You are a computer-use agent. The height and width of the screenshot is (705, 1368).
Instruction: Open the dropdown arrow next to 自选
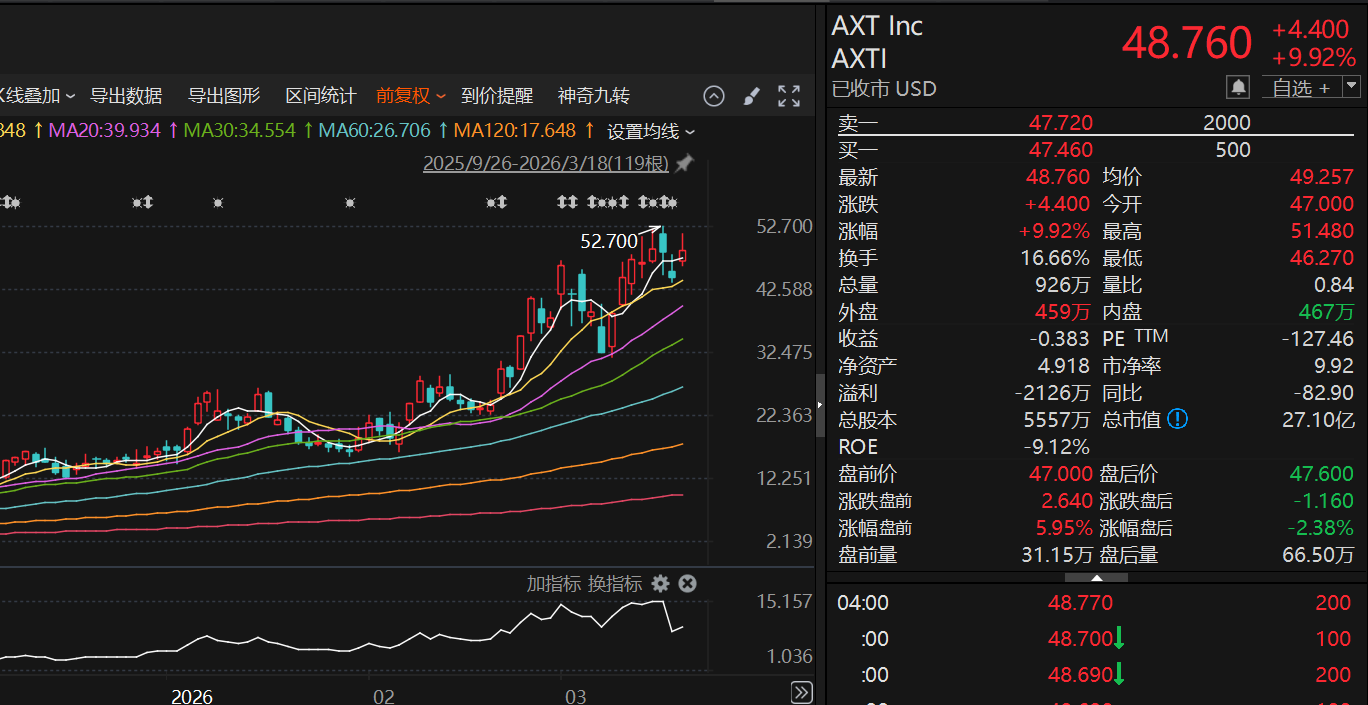coord(1351,87)
